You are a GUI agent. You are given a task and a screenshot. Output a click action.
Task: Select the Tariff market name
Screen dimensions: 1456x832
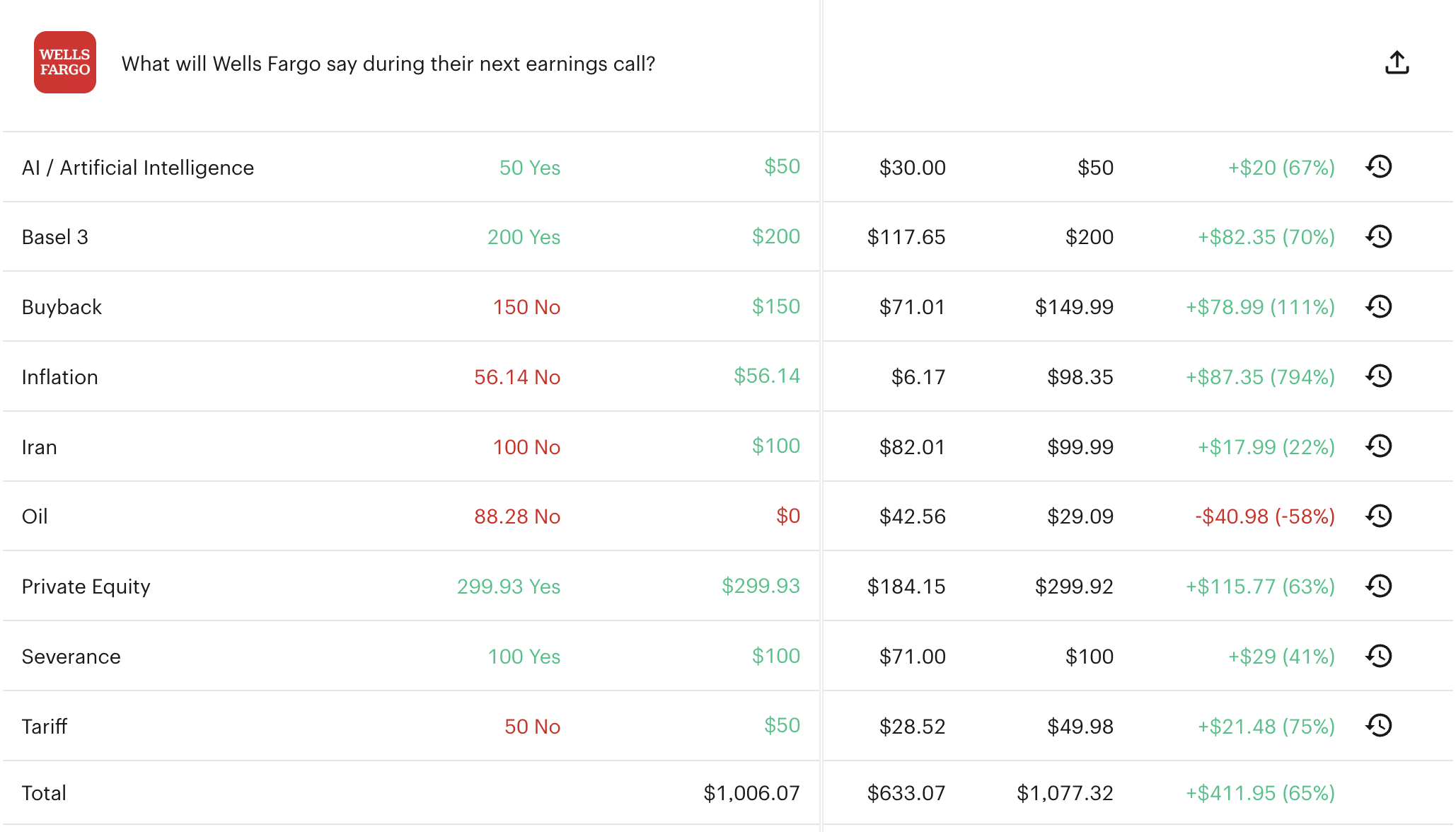pos(44,726)
